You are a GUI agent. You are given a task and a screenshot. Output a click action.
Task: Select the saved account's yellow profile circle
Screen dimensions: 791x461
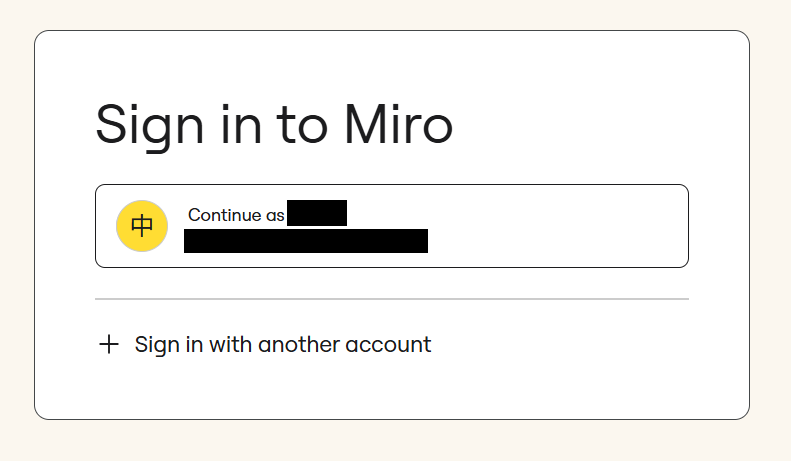pyautogui.click(x=141, y=226)
